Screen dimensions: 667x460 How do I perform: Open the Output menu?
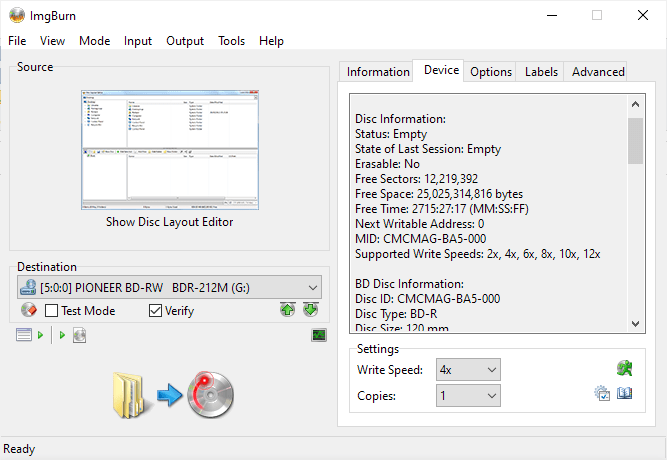(x=185, y=41)
